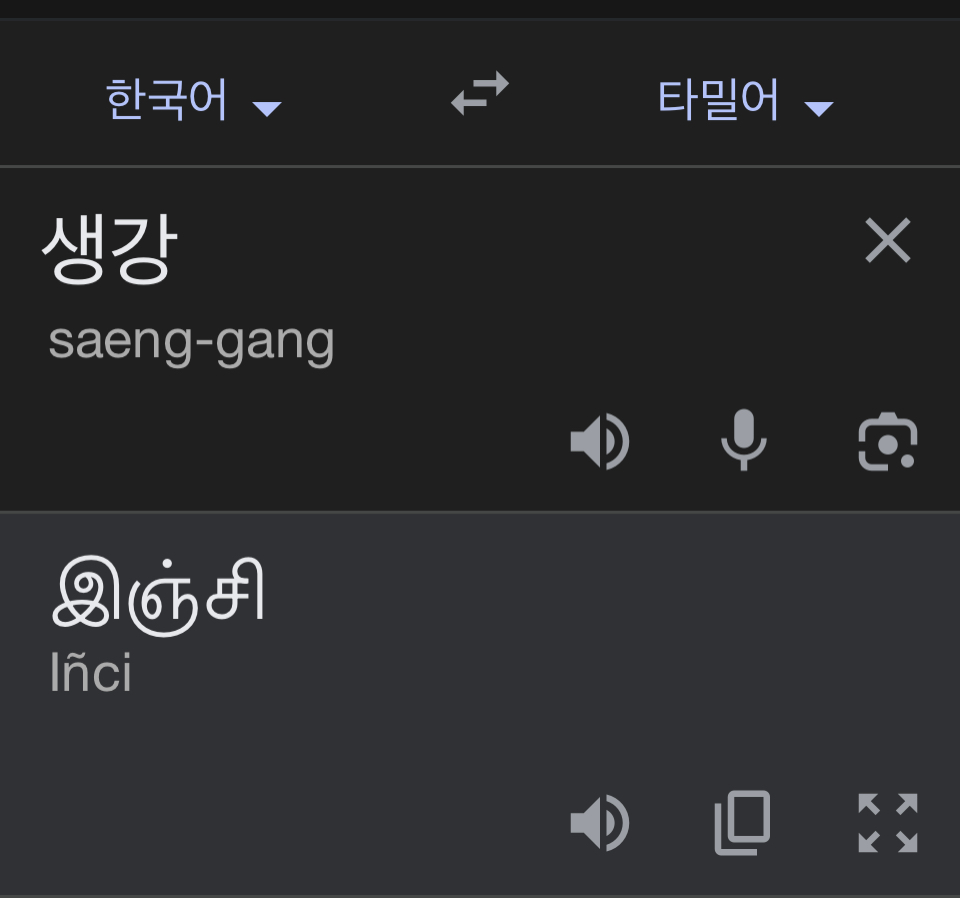Viewport: 960px width, 898px height.
Task: Listen to the Korean source text
Action: 599,441
